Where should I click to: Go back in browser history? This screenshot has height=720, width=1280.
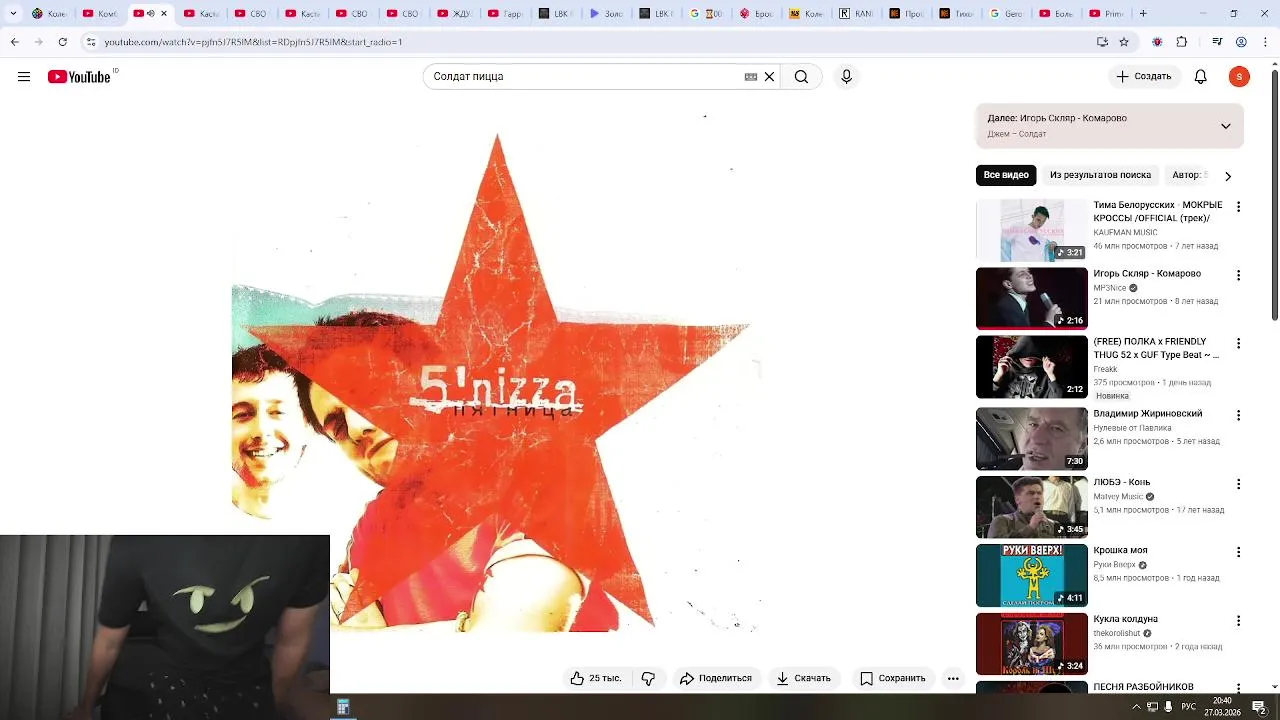[x=14, y=42]
